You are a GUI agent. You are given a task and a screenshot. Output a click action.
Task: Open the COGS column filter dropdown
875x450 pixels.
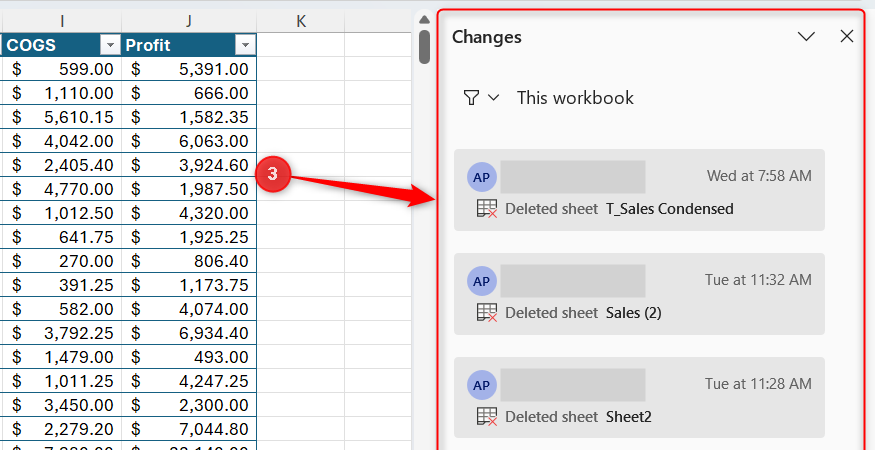[110, 45]
